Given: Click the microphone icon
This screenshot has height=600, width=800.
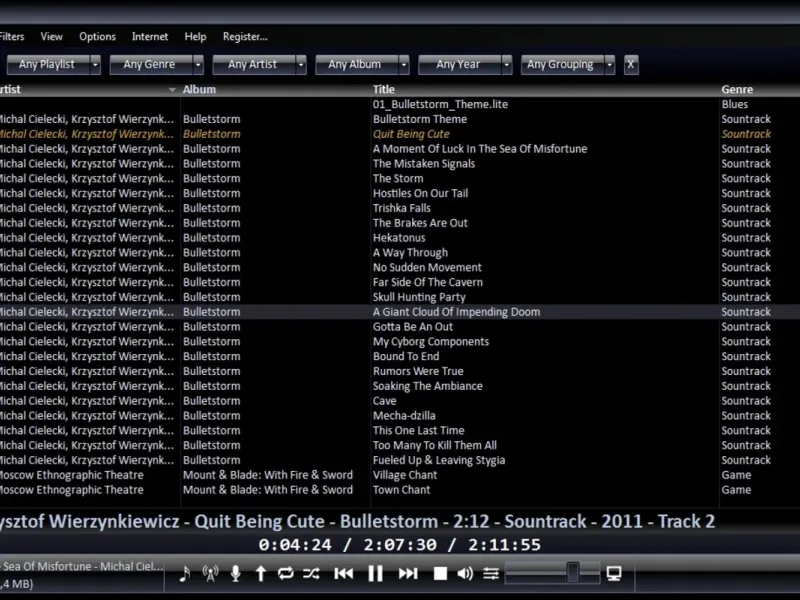Looking at the screenshot, I should (x=235, y=573).
